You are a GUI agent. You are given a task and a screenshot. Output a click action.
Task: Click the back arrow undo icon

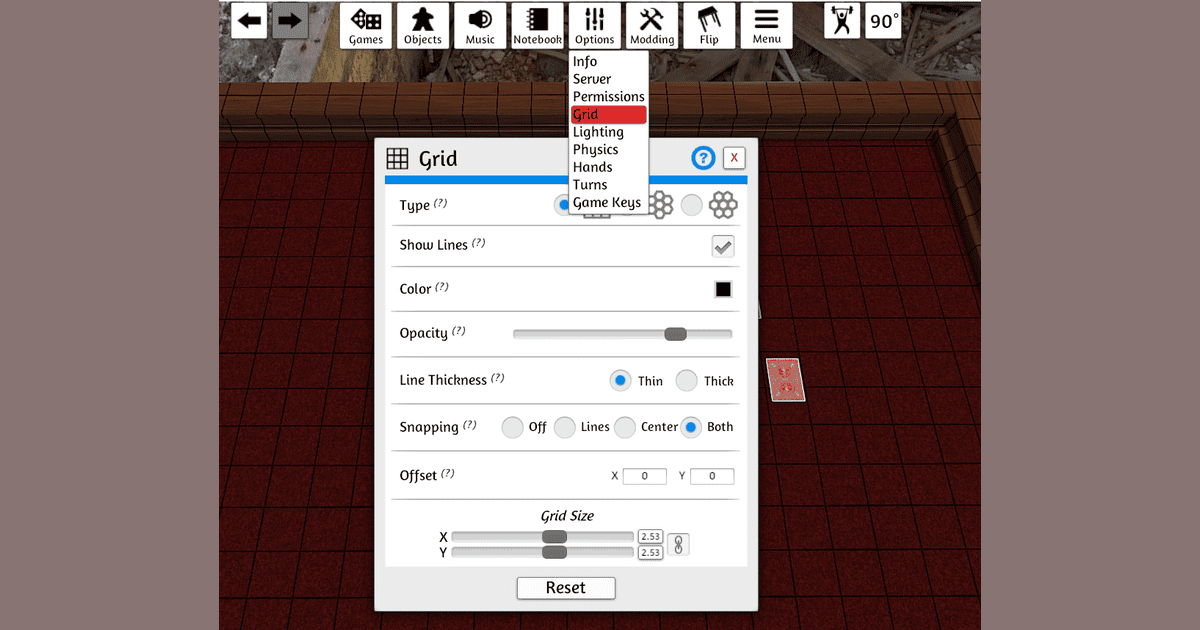(249, 20)
